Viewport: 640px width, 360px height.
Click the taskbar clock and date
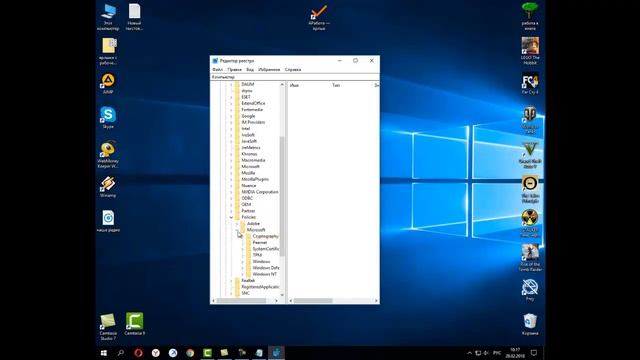[515, 353]
